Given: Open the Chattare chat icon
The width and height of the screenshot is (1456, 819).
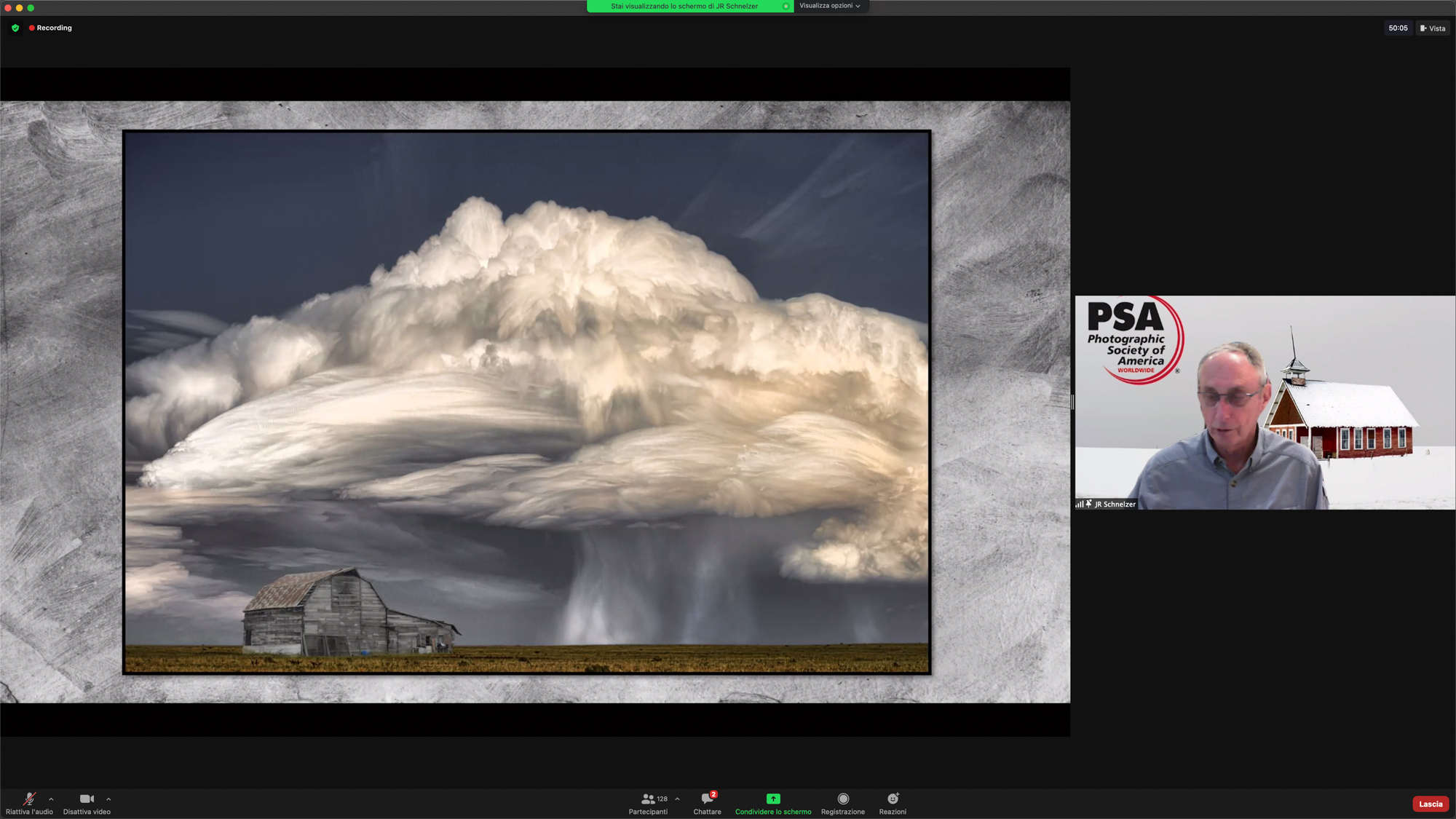Looking at the screenshot, I should click(707, 799).
